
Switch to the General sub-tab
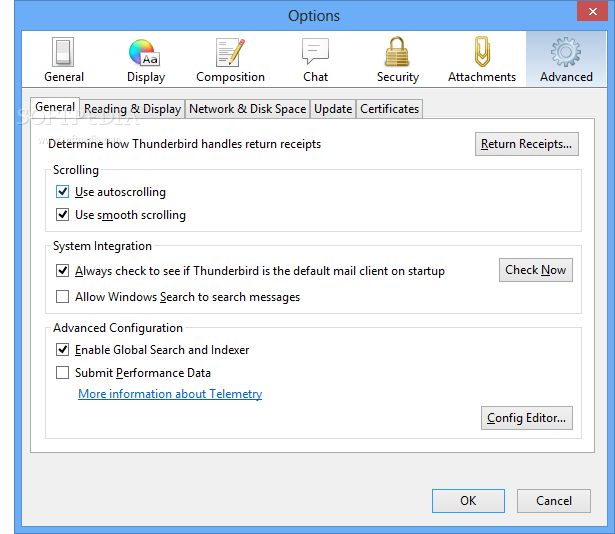pos(55,107)
